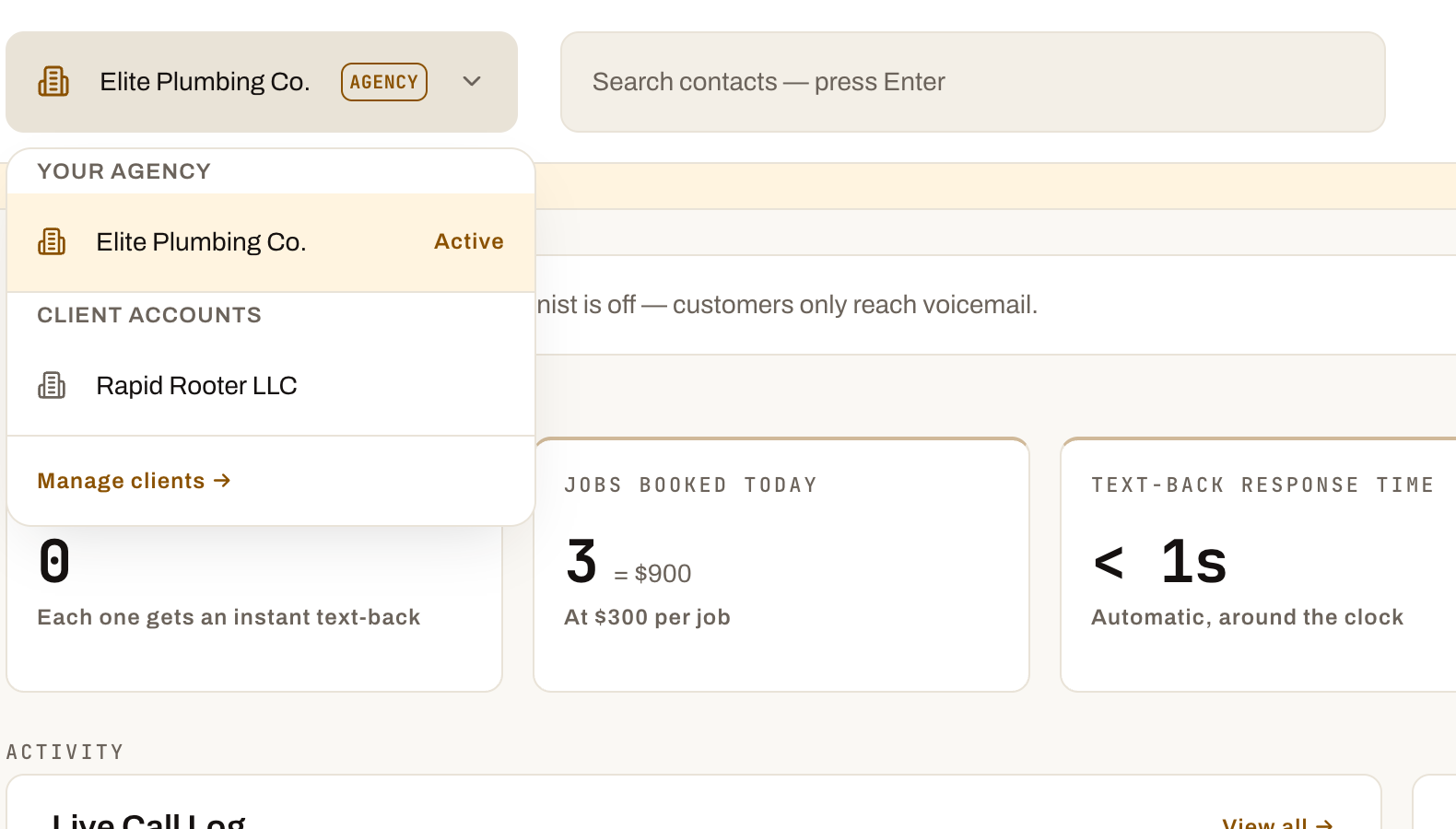Click the building icon beside Elite Plumbing Co. row
This screenshot has height=829, width=1456.
coord(52,242)
